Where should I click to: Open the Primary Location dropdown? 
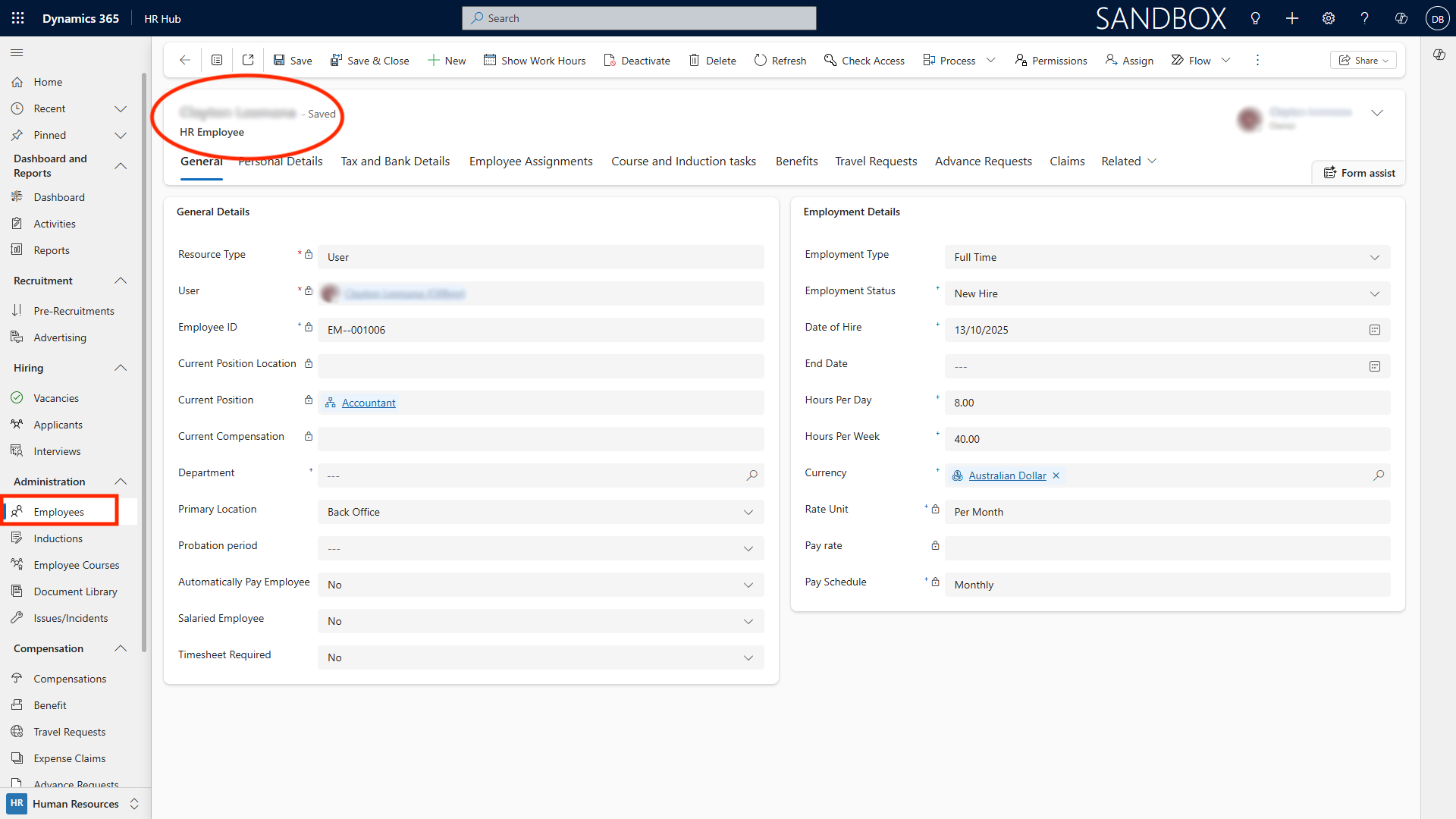point(748,512)
